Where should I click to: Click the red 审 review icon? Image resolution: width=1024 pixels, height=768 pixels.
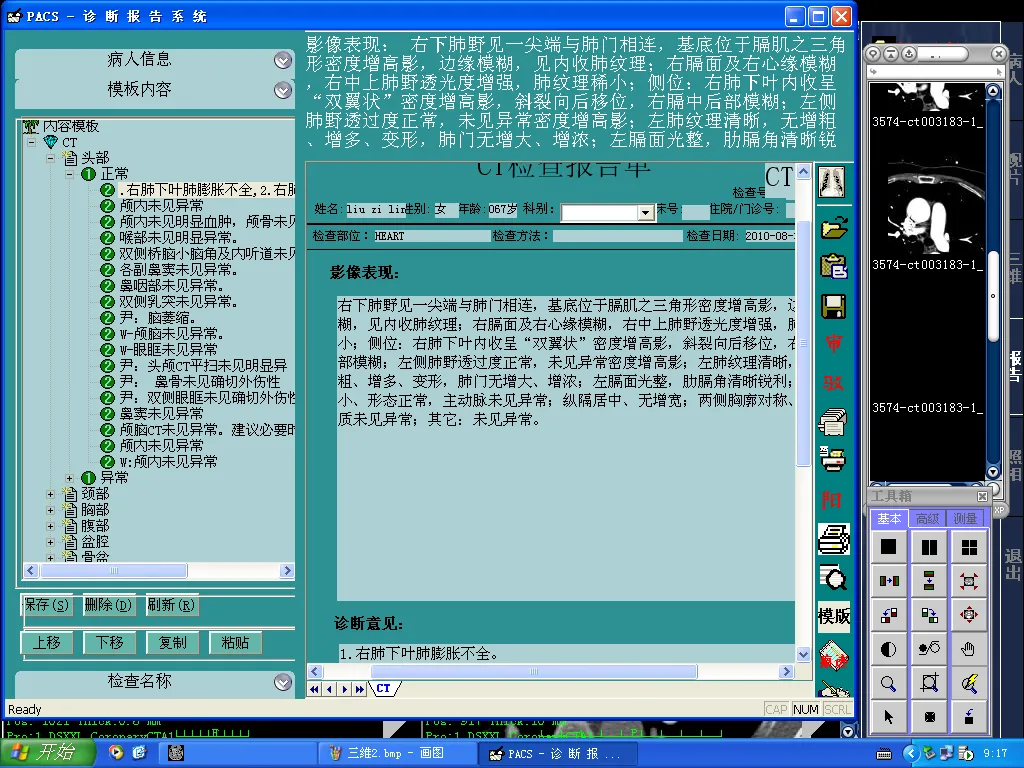[833, 343]
